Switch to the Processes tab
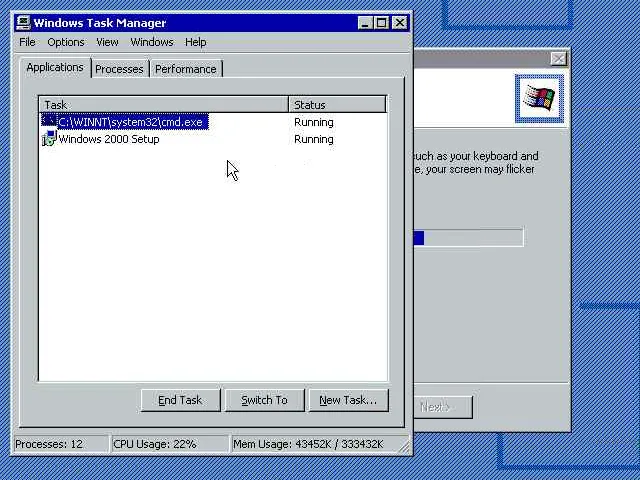The width and height of the screenshot is (640, 480). 119,69
